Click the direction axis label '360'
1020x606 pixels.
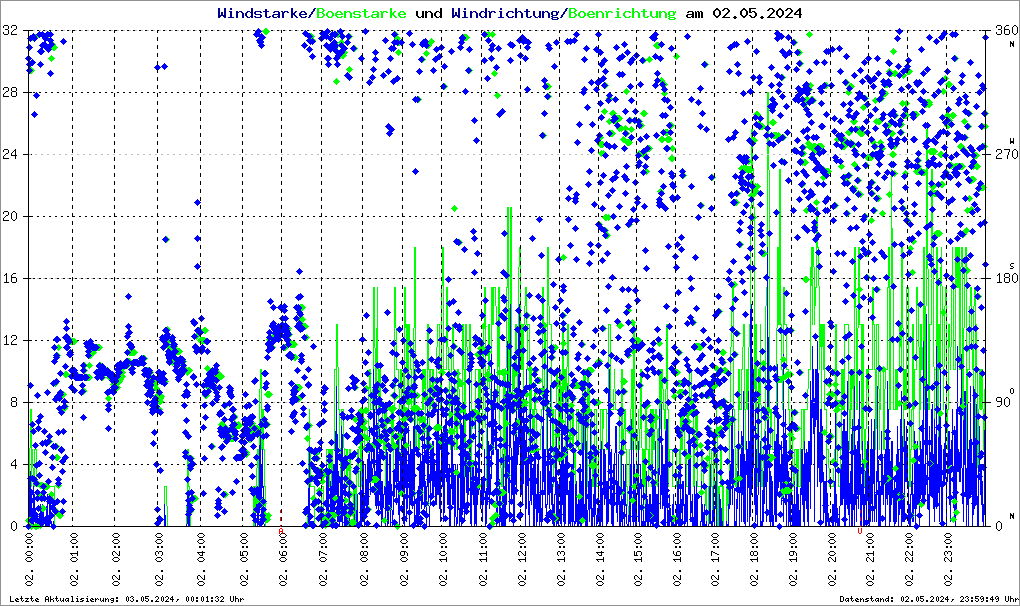tap(1006, 31)
